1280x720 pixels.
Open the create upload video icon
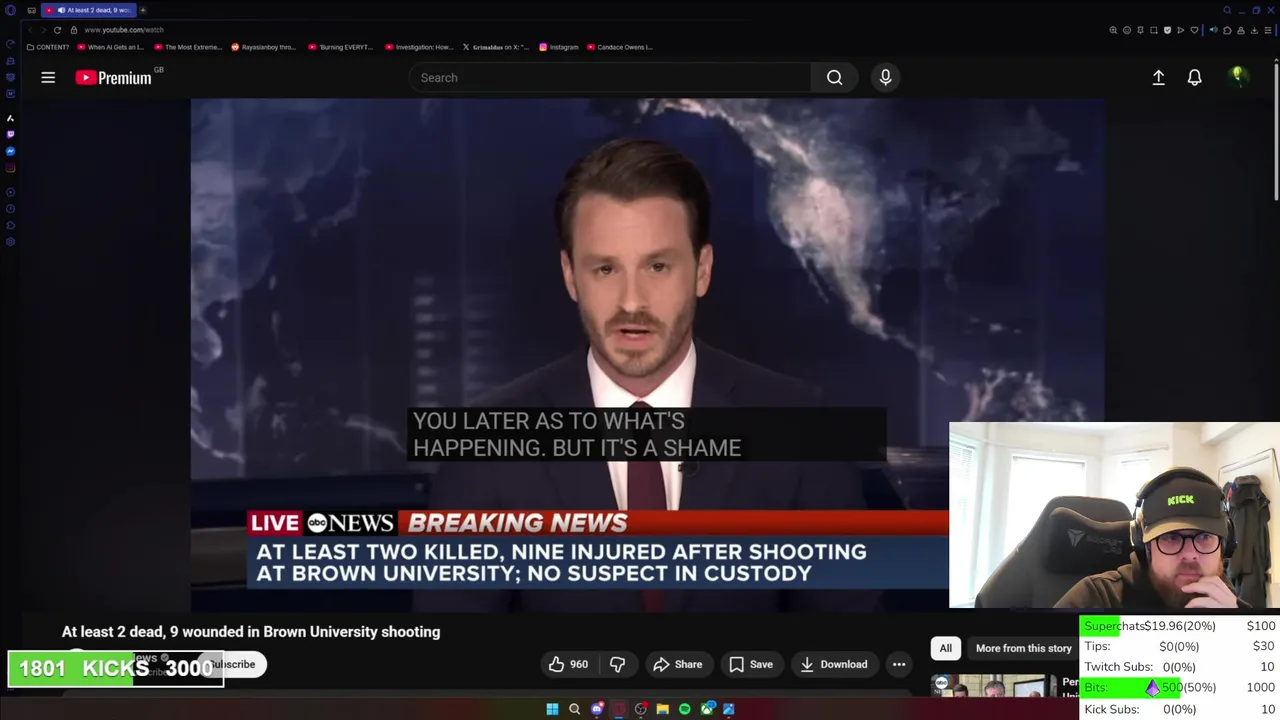1158,77
